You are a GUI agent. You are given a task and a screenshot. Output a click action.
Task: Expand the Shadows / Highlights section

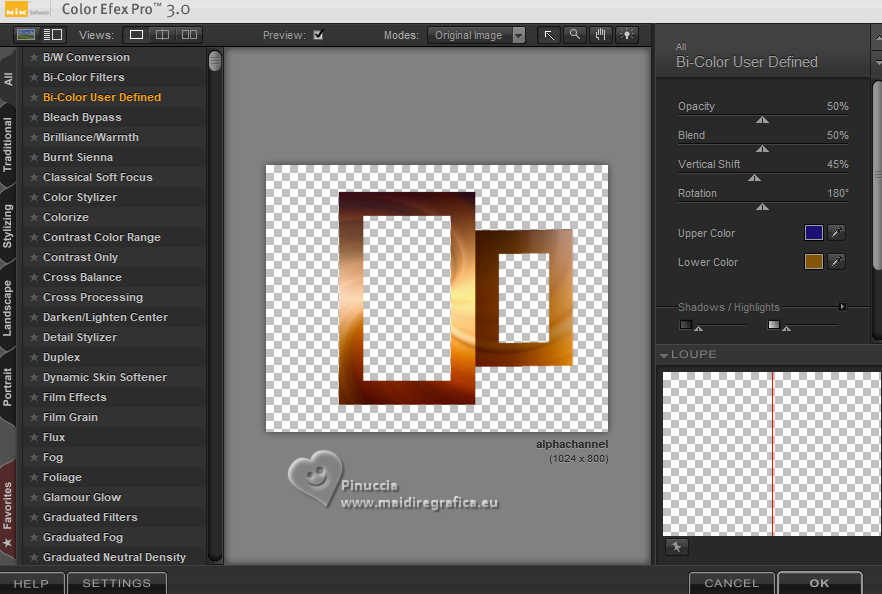click(842, 307)
